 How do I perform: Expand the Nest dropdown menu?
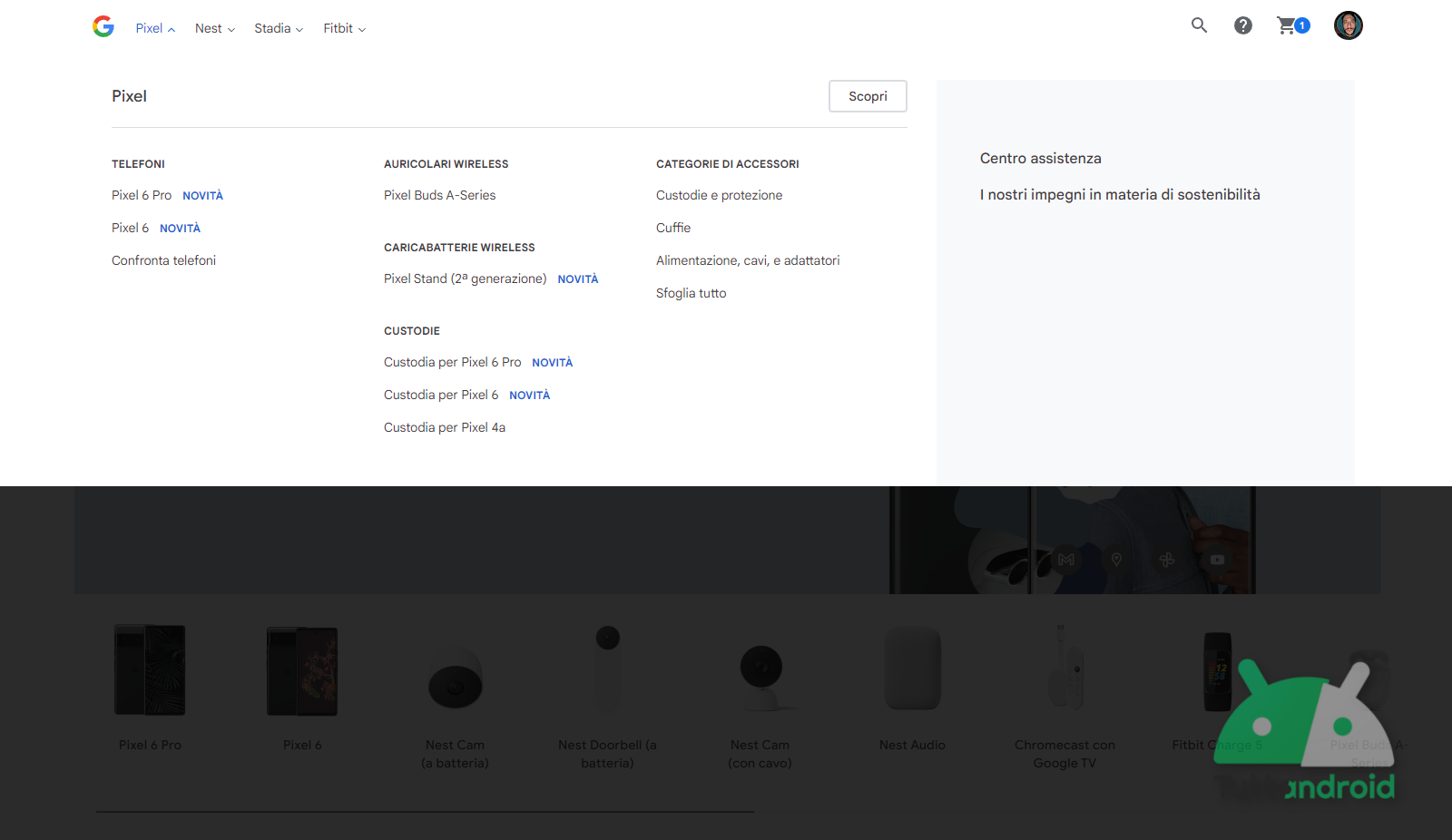click(x=215, y=28)
